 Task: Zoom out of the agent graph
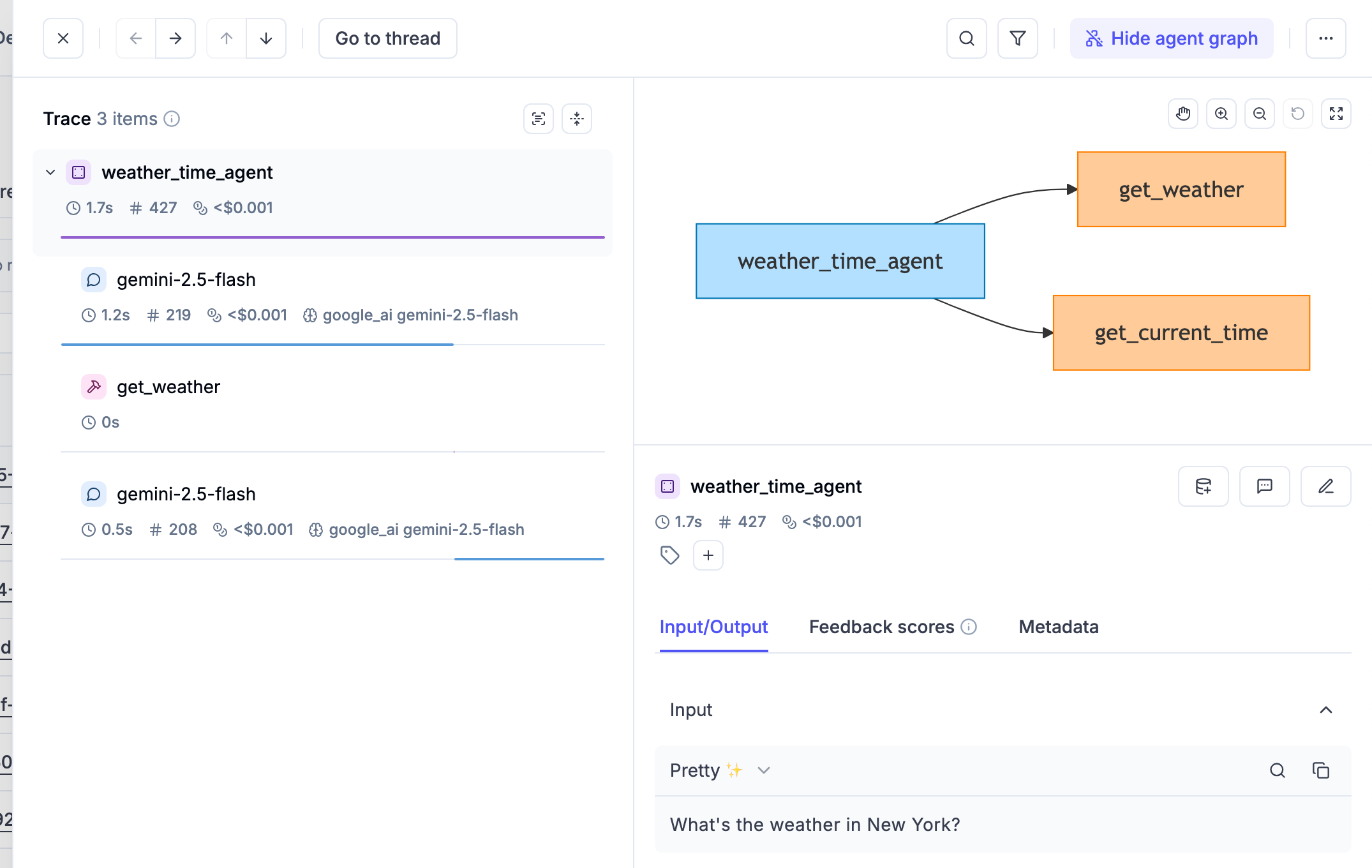(1259, 113)
